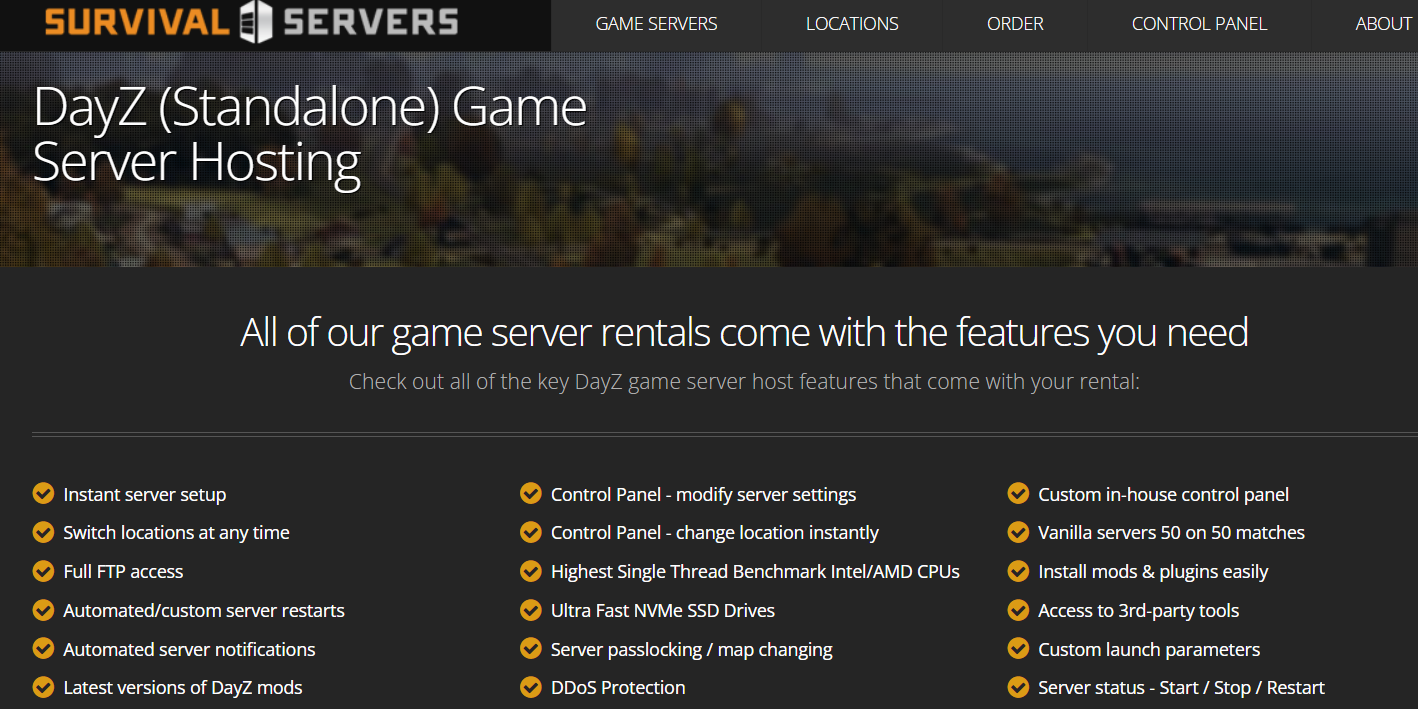The width and height of the screenshot is (1418, 709).
Task: Open the About menu item
Action: pyautogui.click(x=1384, y=24)
